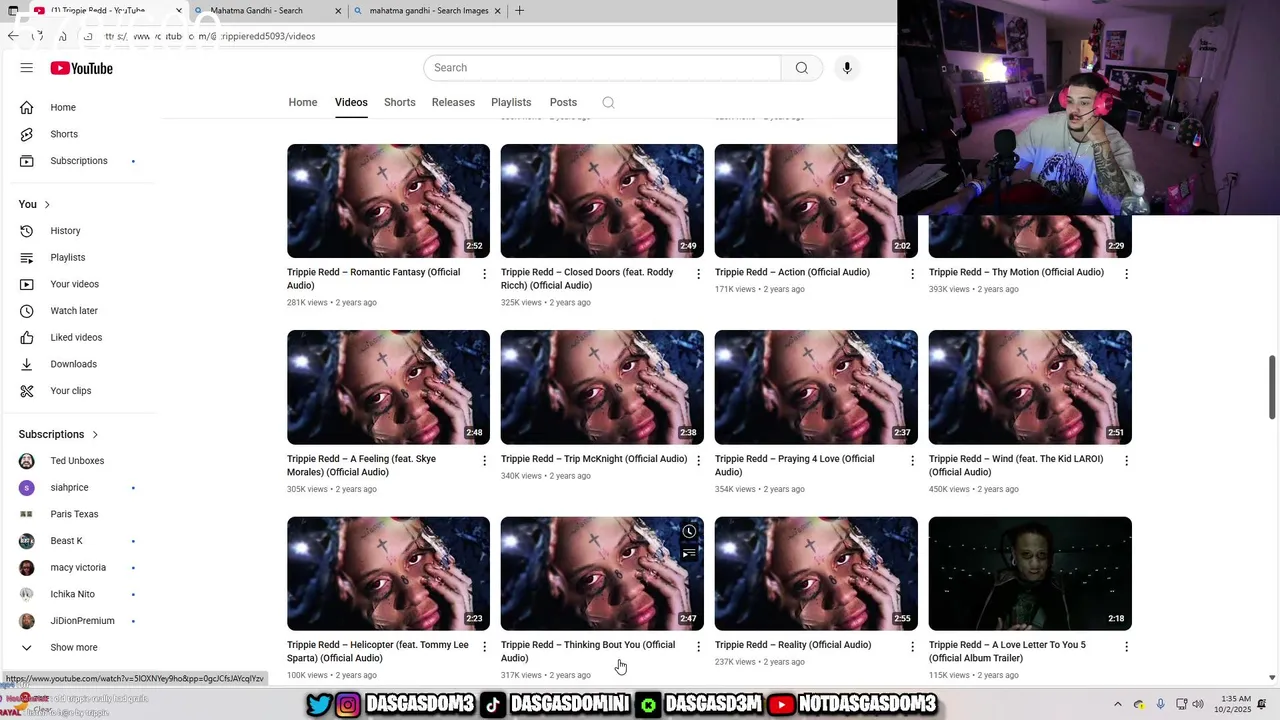Image resolution: width=1280 pixels, height=720 pixels.
Task: Open Paris Texas subscription channel
Action: [x=80, y=514]
